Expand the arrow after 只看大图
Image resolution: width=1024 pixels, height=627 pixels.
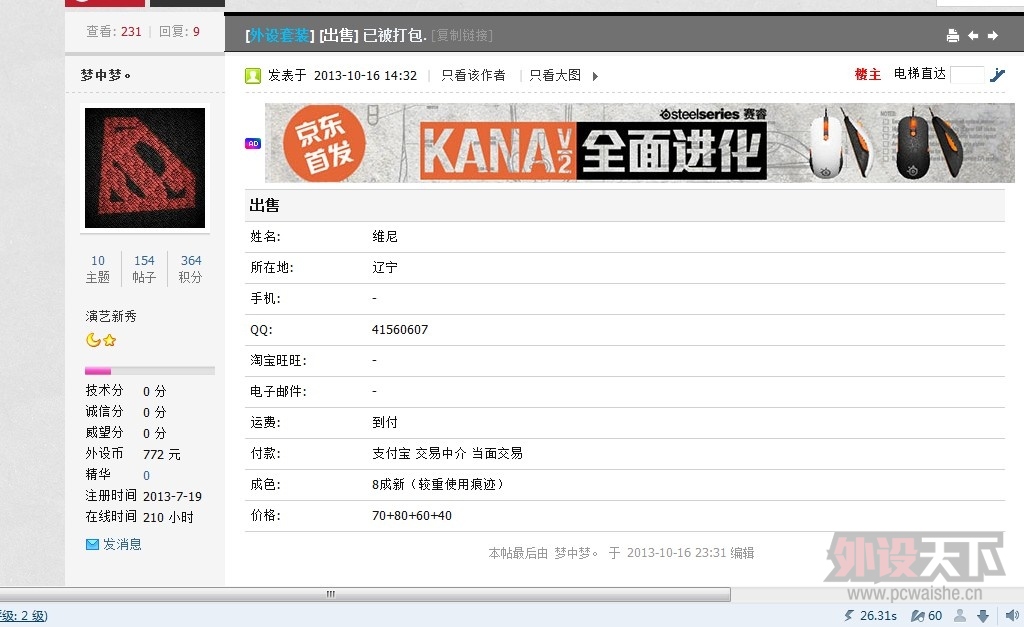click(595, 76)
